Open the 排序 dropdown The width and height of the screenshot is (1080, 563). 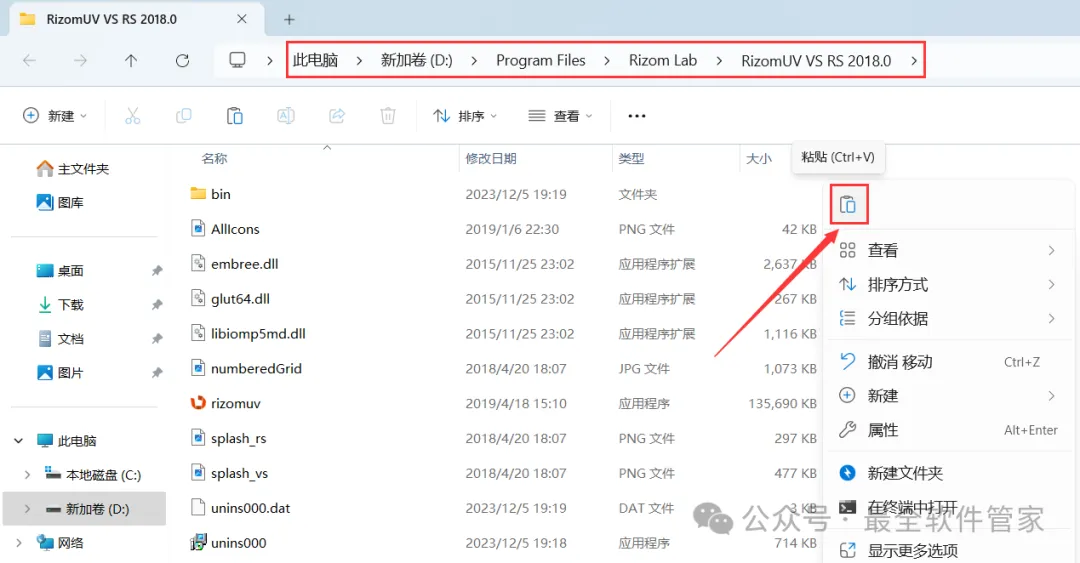tap(465, 116)
